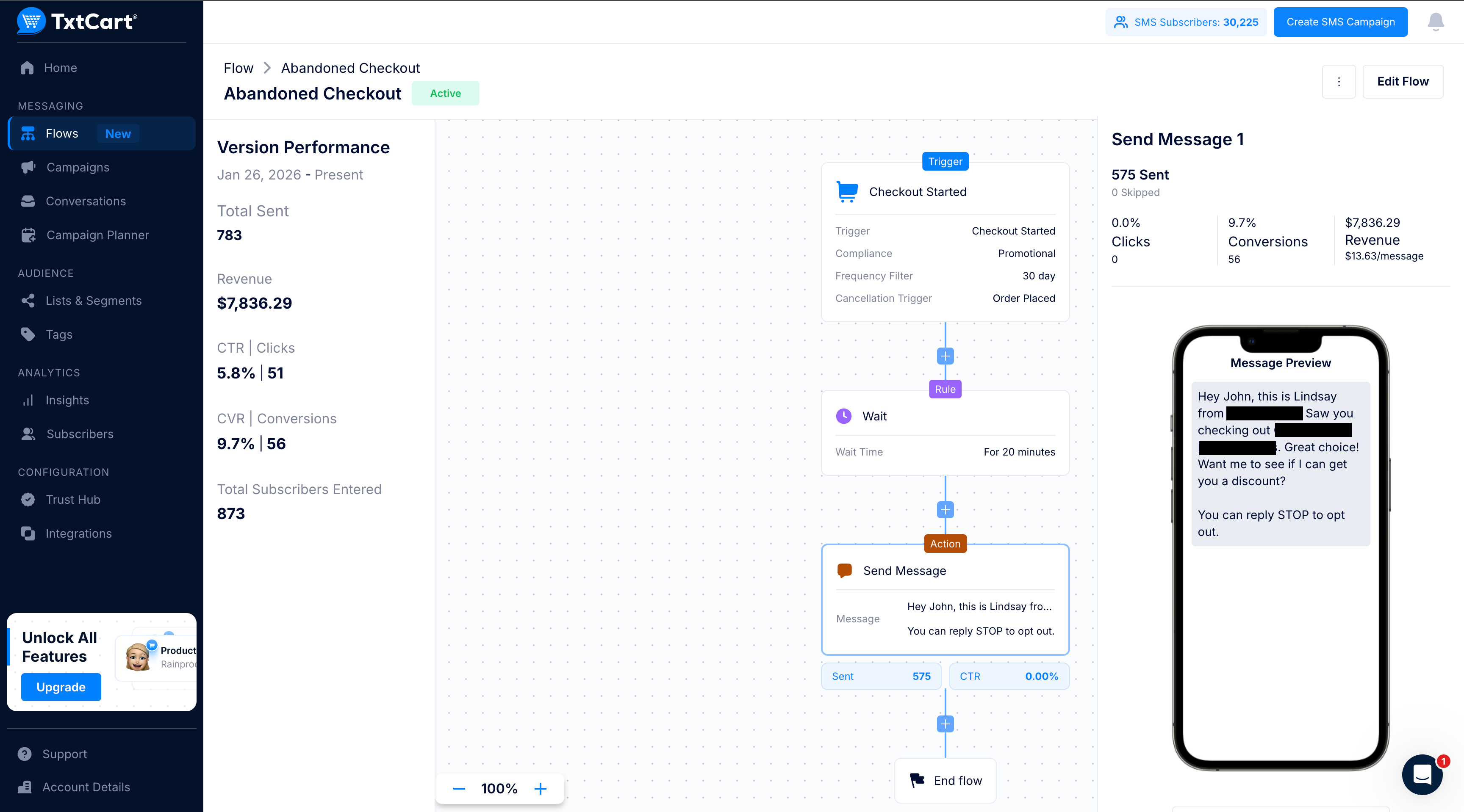Viewport: 1464px width, 812px height.
Task: Open the live chat support widget
Action: (x=1422, y=774)
